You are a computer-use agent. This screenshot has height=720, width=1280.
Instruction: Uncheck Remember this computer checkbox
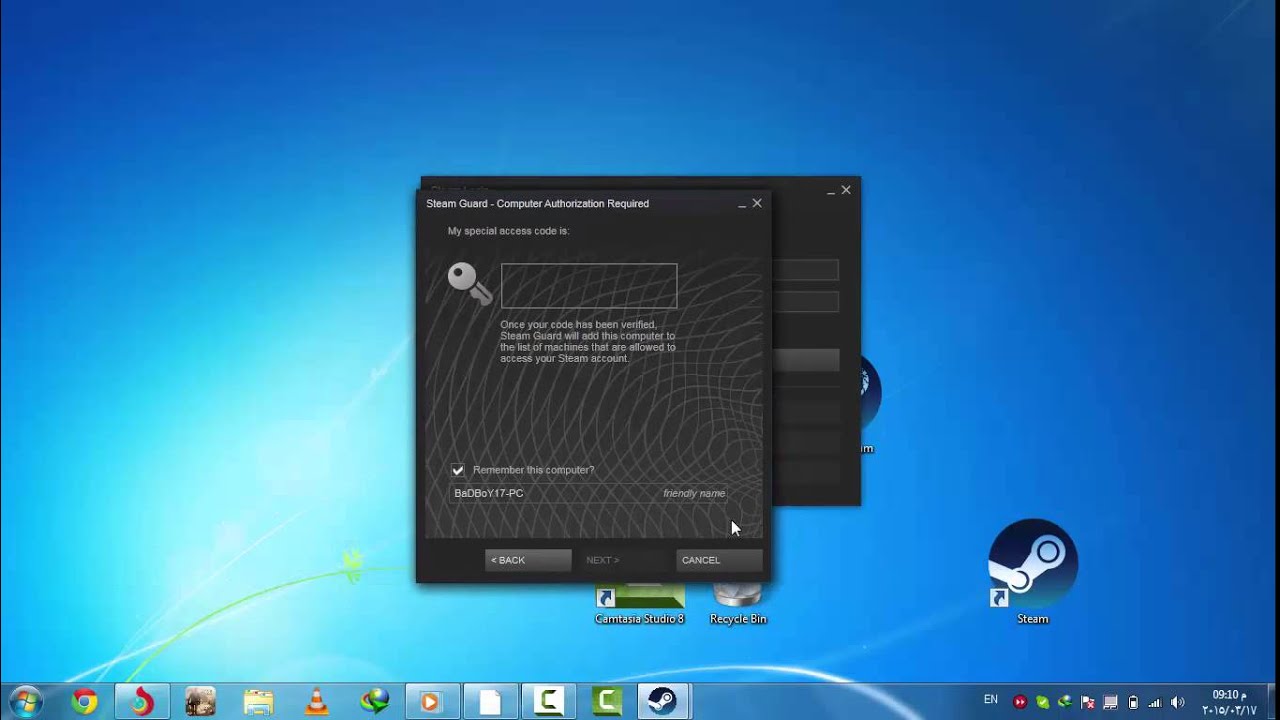point(458,470)
